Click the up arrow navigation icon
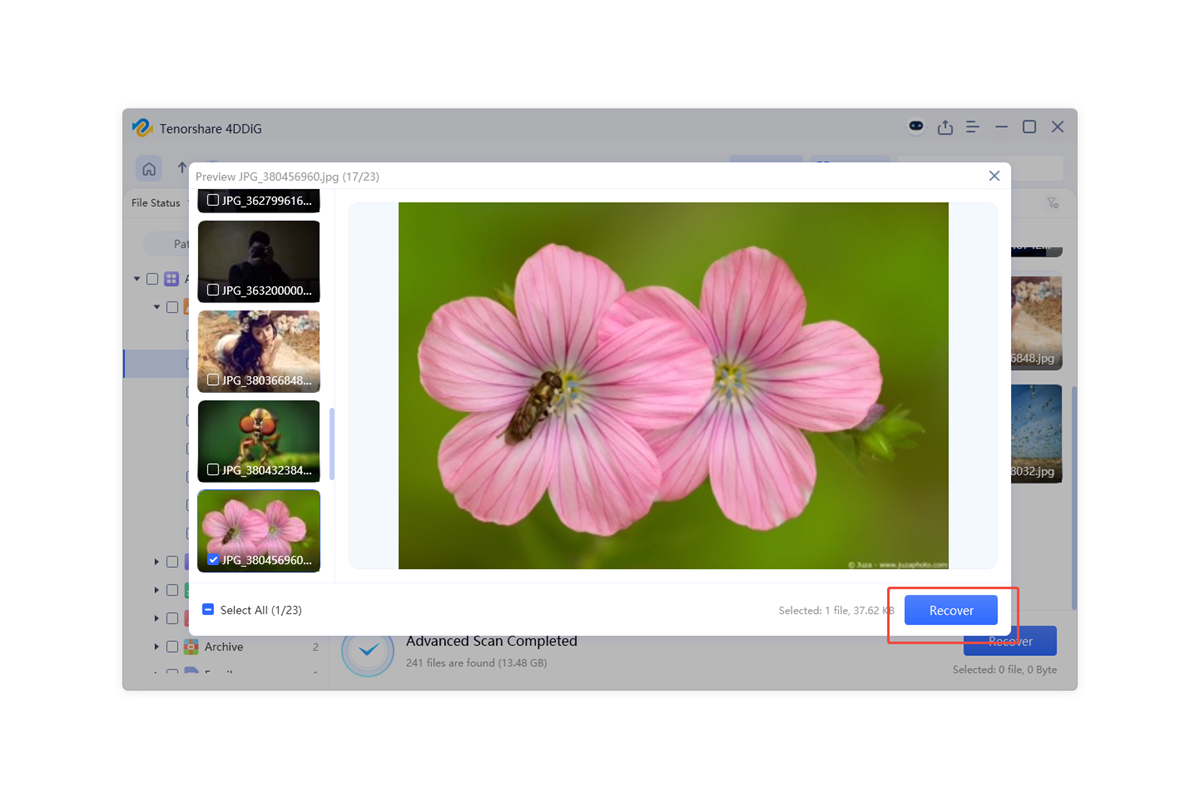Screen dimensions: 1200x800 coord(182,168)
